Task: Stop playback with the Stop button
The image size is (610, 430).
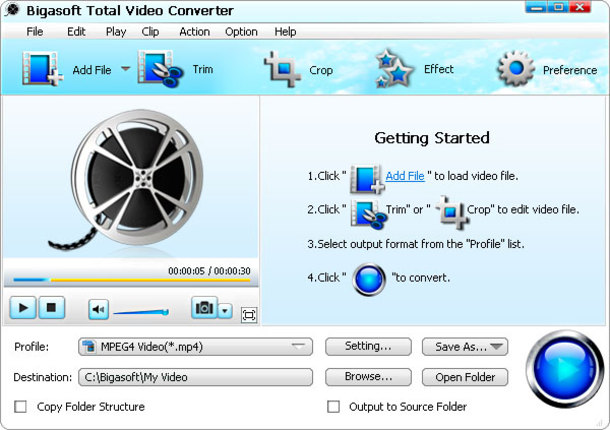Action: (51, 307)
